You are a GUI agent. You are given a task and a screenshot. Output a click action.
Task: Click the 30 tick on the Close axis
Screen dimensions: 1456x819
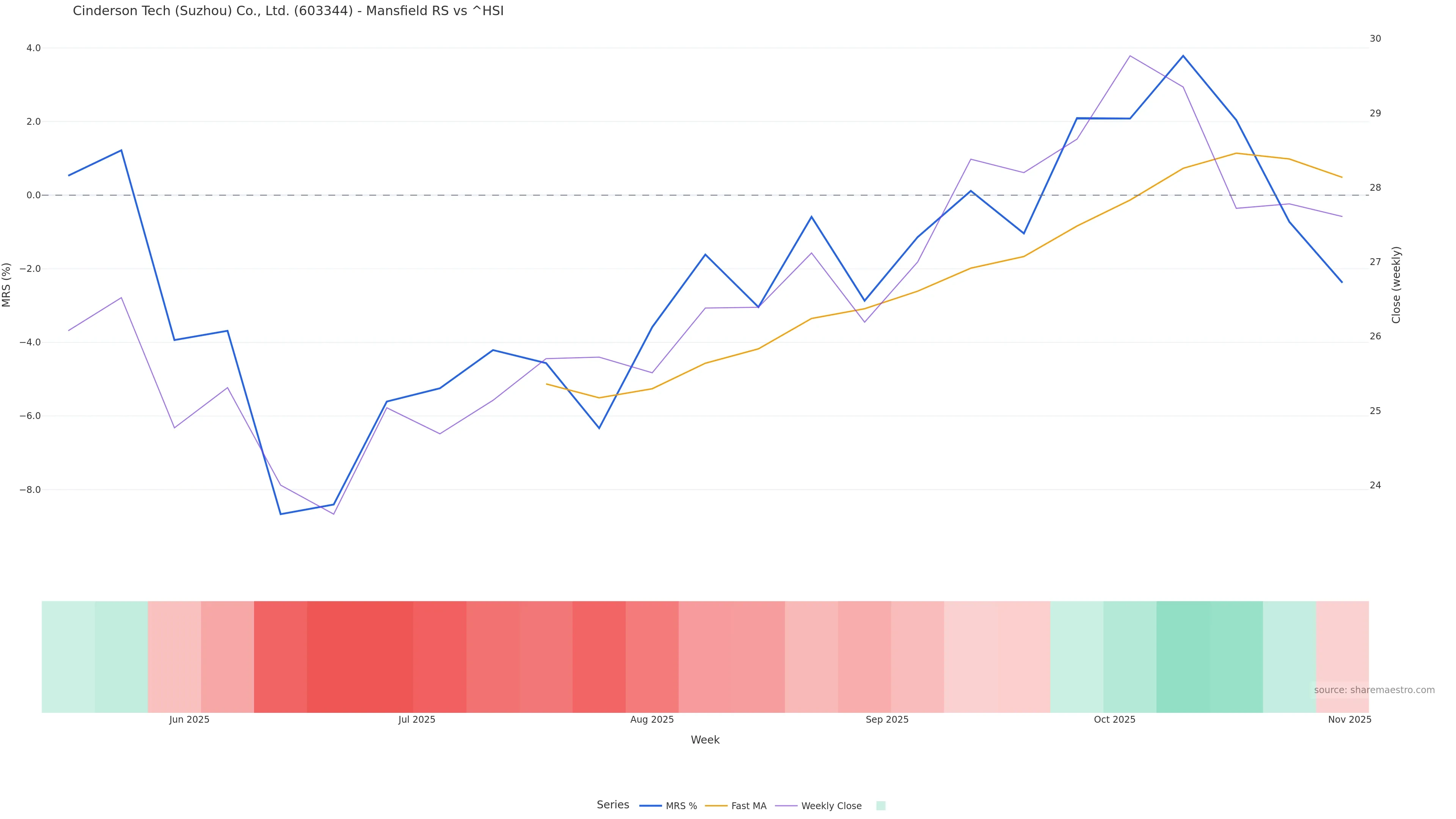(1375, 38)
